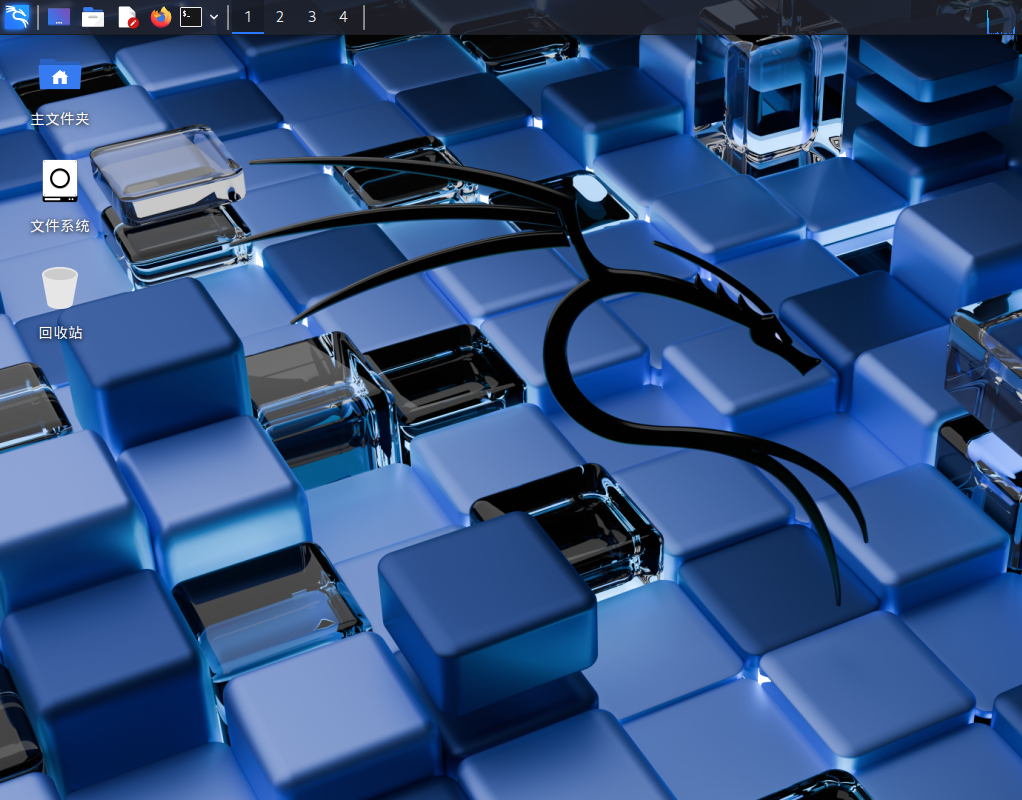
Task: Select the home folder desktop icon
Action: click(x=60, y=76)
